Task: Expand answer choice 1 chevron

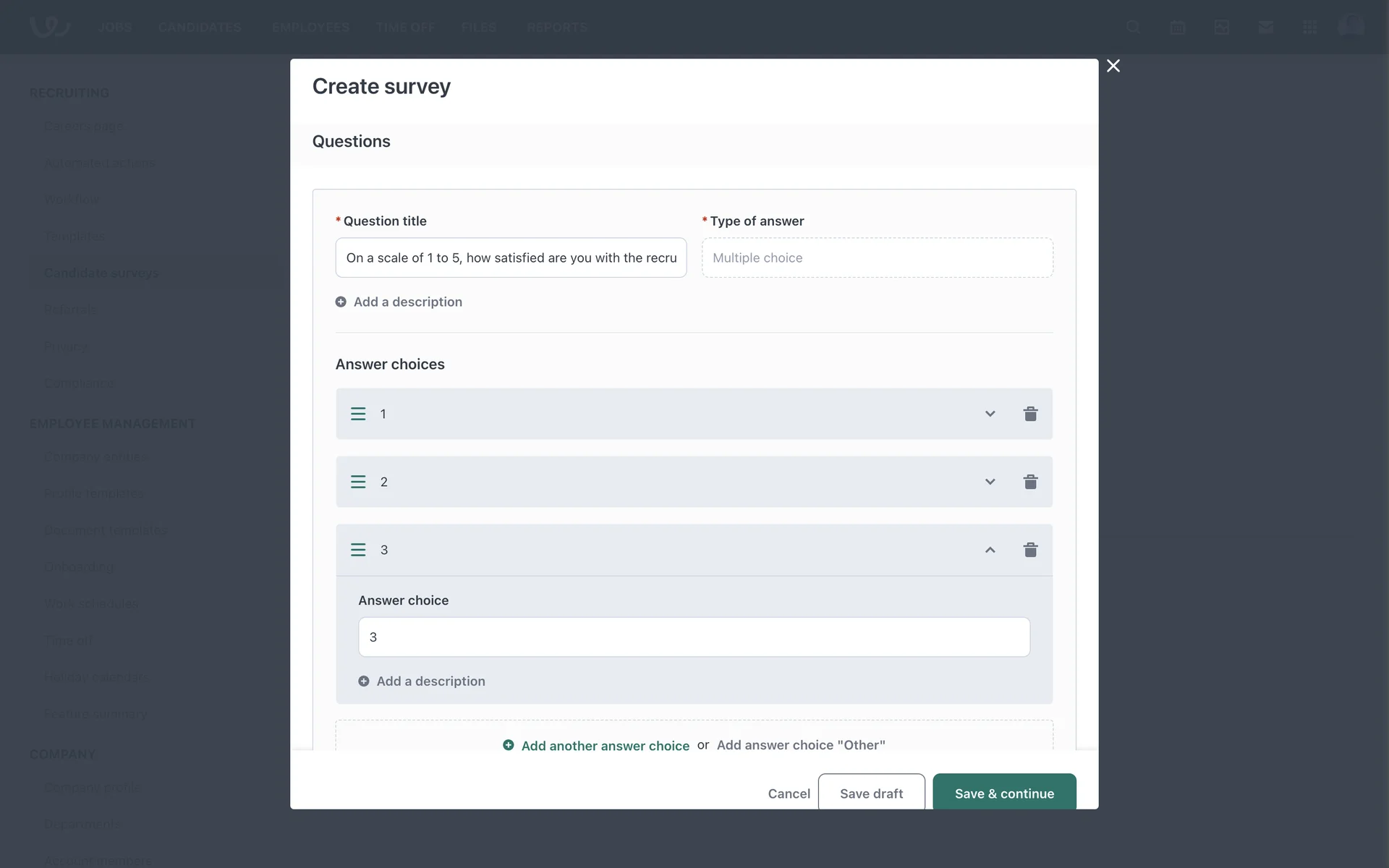Action: click(x=990, y=414)
